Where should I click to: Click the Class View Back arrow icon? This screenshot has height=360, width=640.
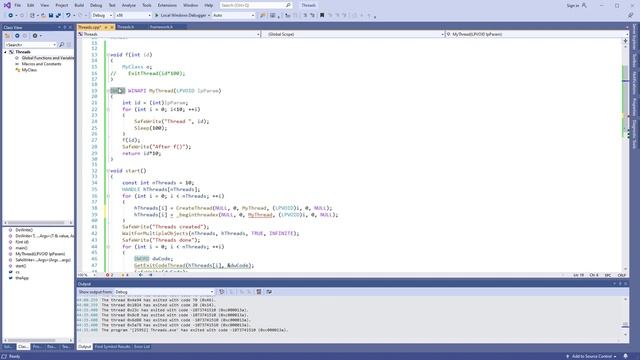(17, 36)
